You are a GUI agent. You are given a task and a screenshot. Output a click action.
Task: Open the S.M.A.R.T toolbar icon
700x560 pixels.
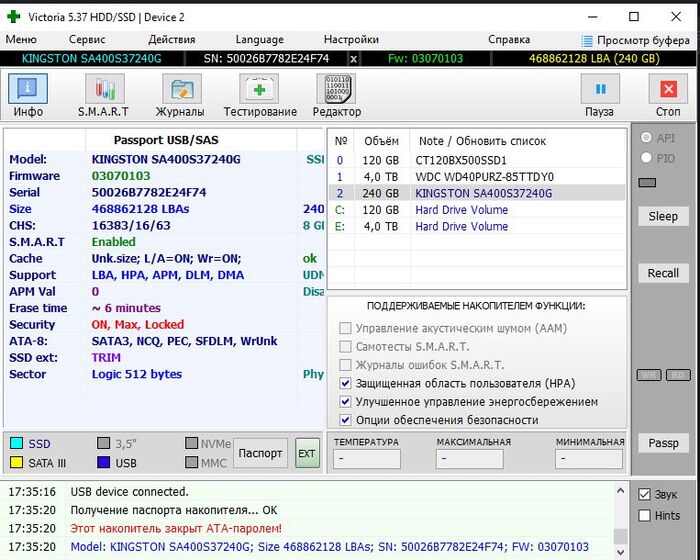click(x=104, y=89)
